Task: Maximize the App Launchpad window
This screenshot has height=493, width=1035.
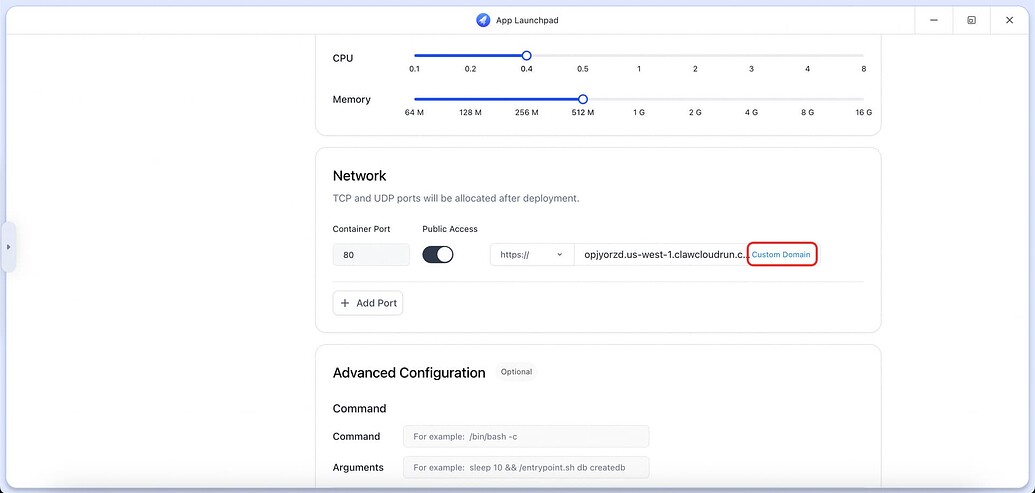Action: point(972,20)
